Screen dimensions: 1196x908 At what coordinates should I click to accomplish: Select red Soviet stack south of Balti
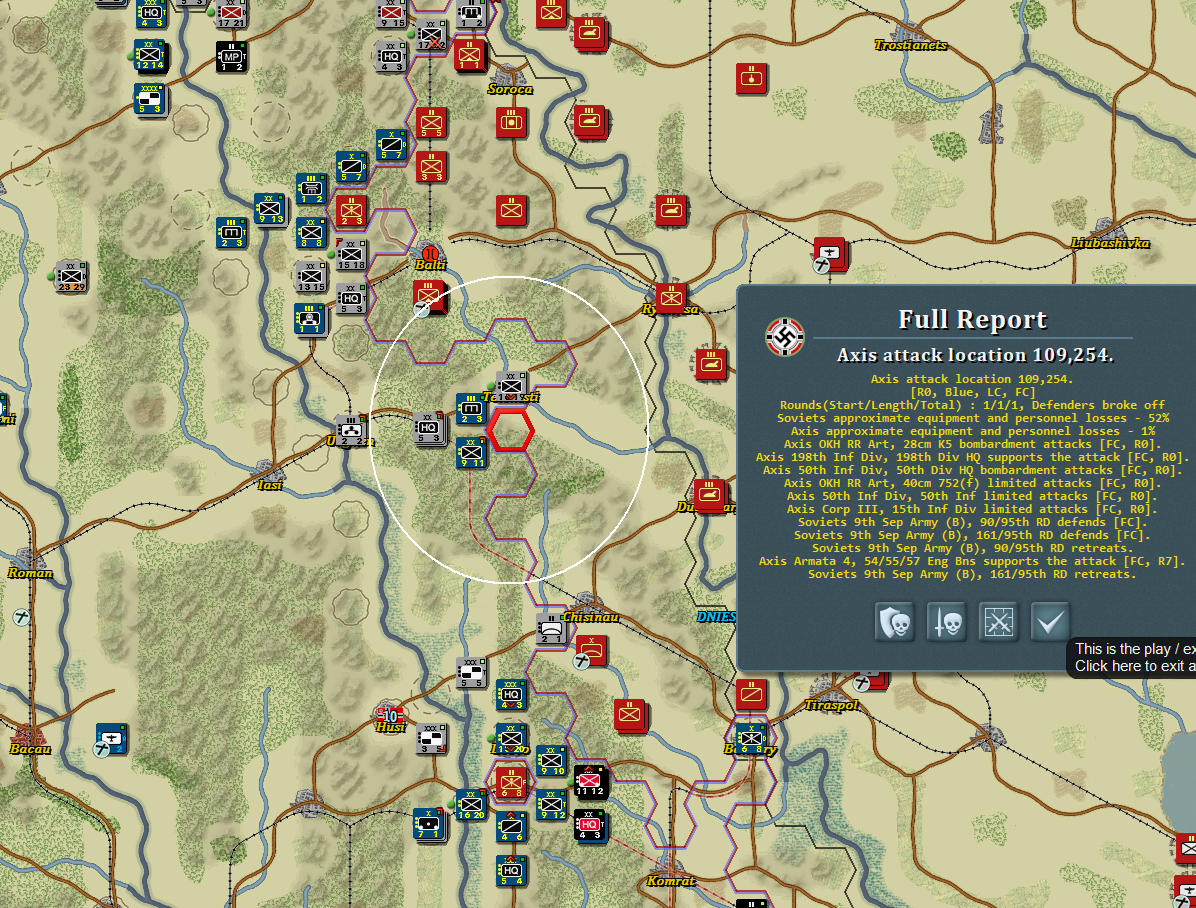pyautogui.click(x=429, y=297)
